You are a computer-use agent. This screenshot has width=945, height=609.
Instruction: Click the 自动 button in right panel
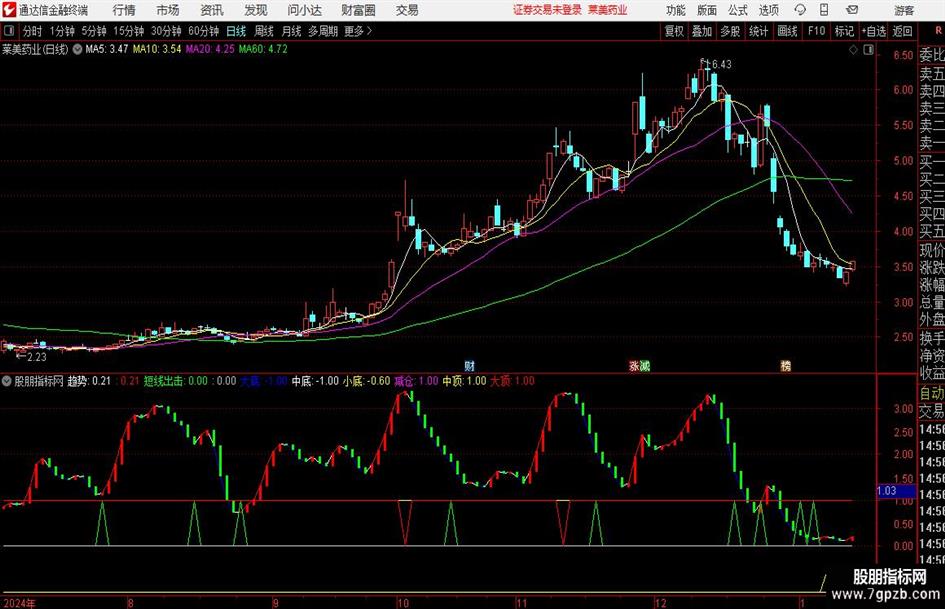click(932, 393)
